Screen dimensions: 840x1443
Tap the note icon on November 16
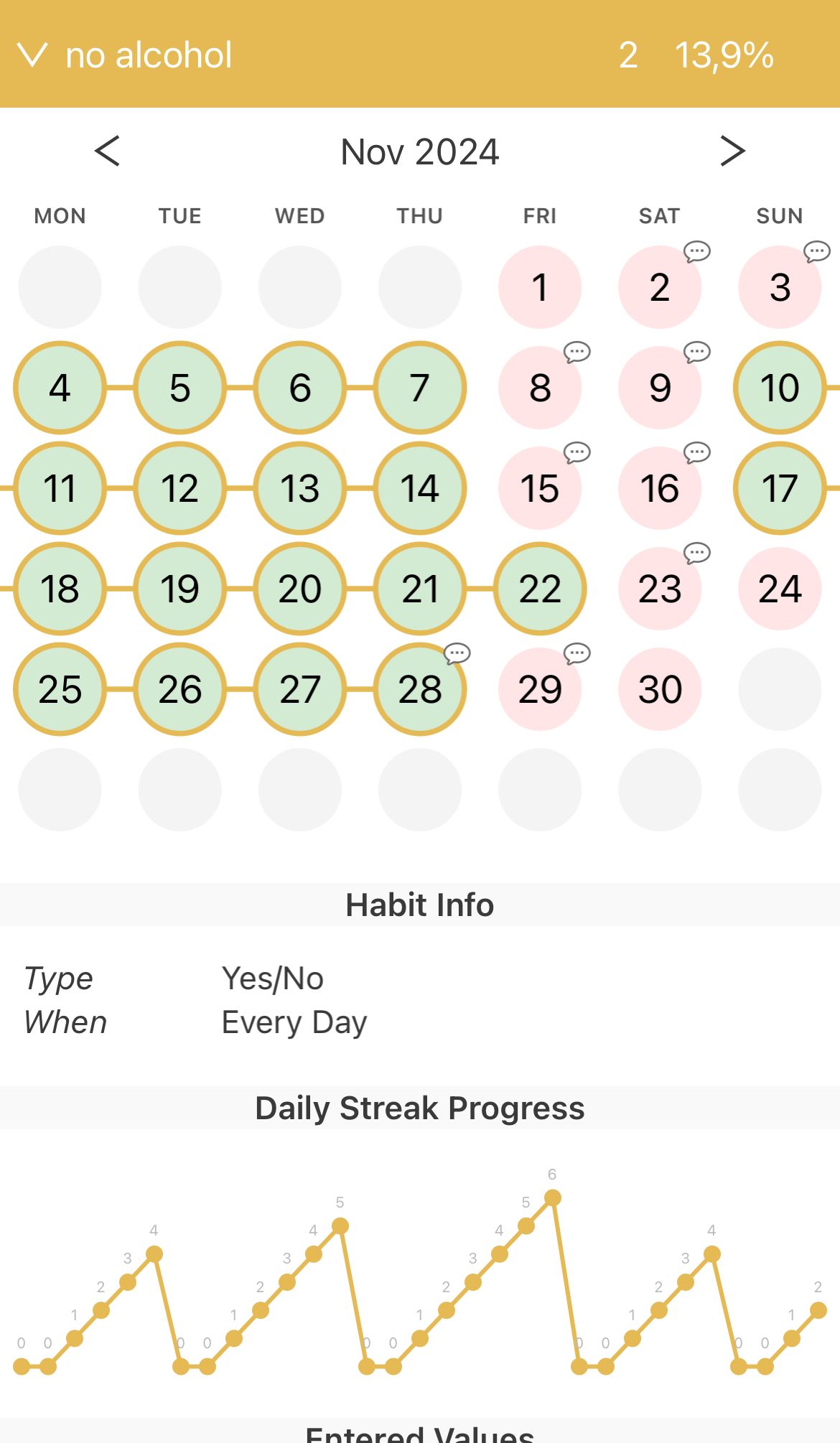696,452
